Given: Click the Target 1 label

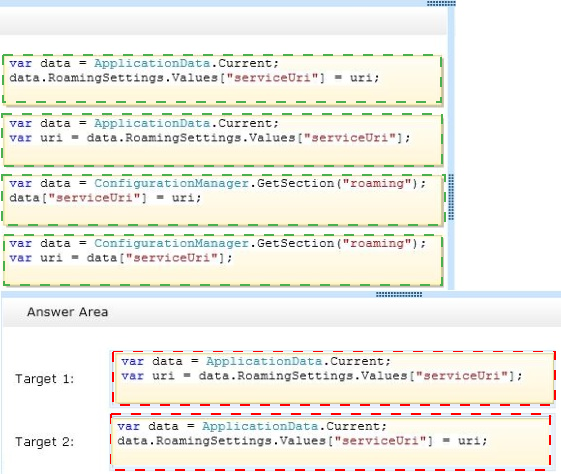Looking at the screenshot, I should [x=45, y=379].
